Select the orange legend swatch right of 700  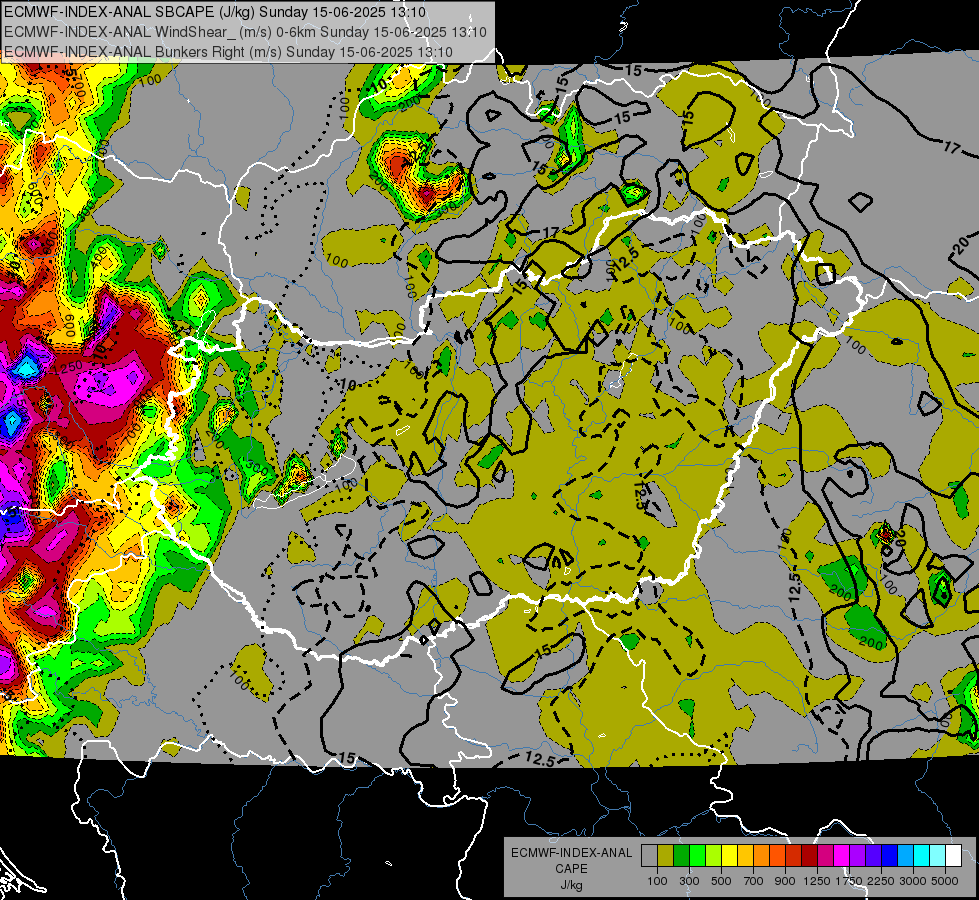click(761, 856)
